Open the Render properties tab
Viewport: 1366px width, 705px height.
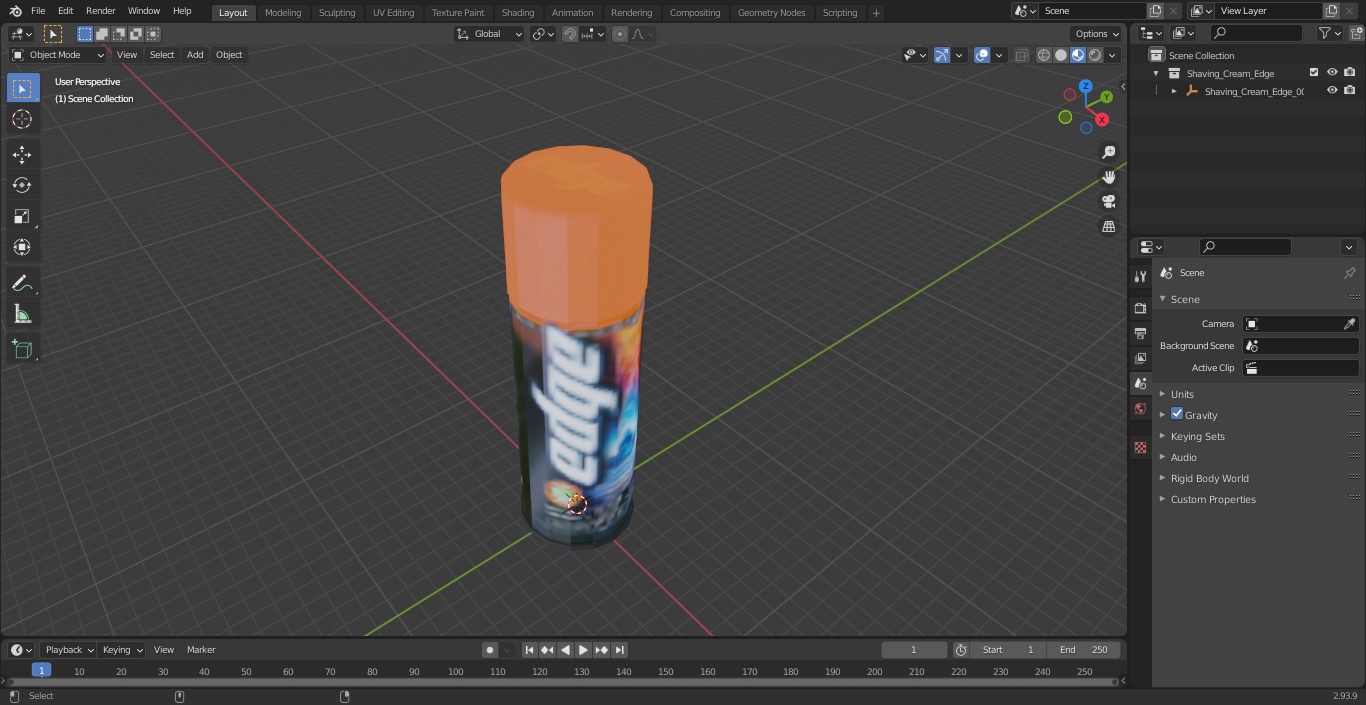[1140, 308]
